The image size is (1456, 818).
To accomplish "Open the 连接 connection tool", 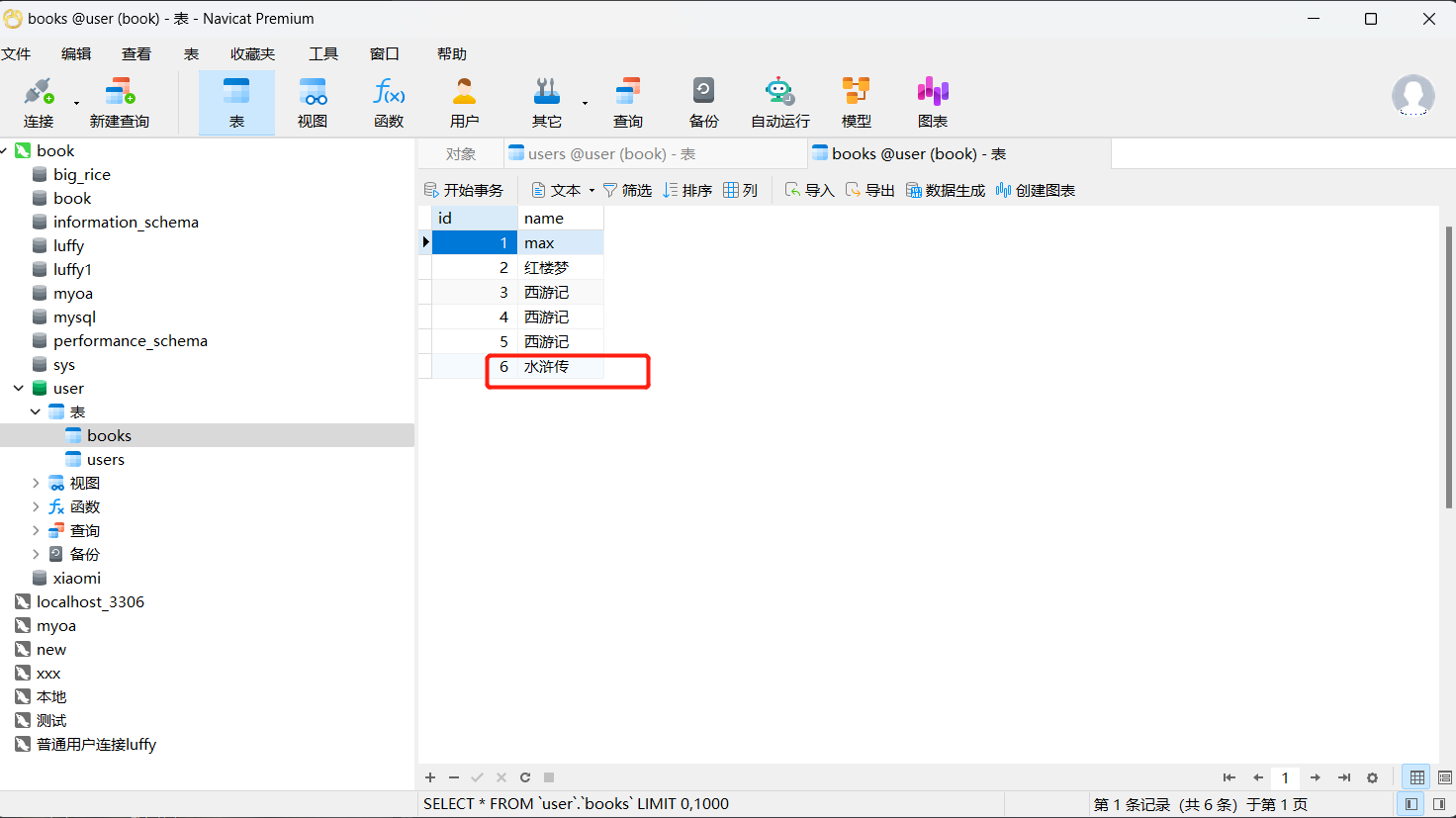I will (x=39, y=103).
